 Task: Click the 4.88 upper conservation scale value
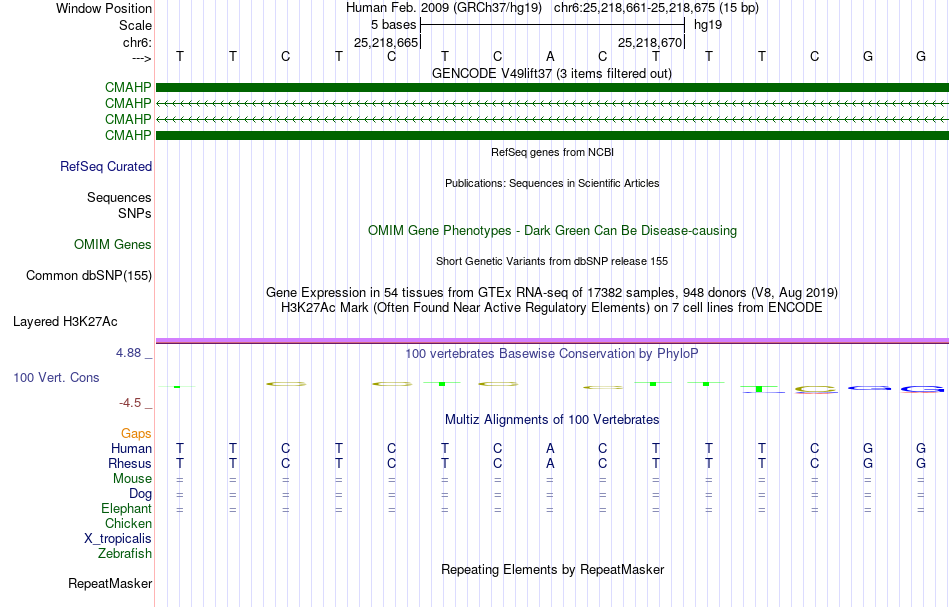click(x=129, y=353)
